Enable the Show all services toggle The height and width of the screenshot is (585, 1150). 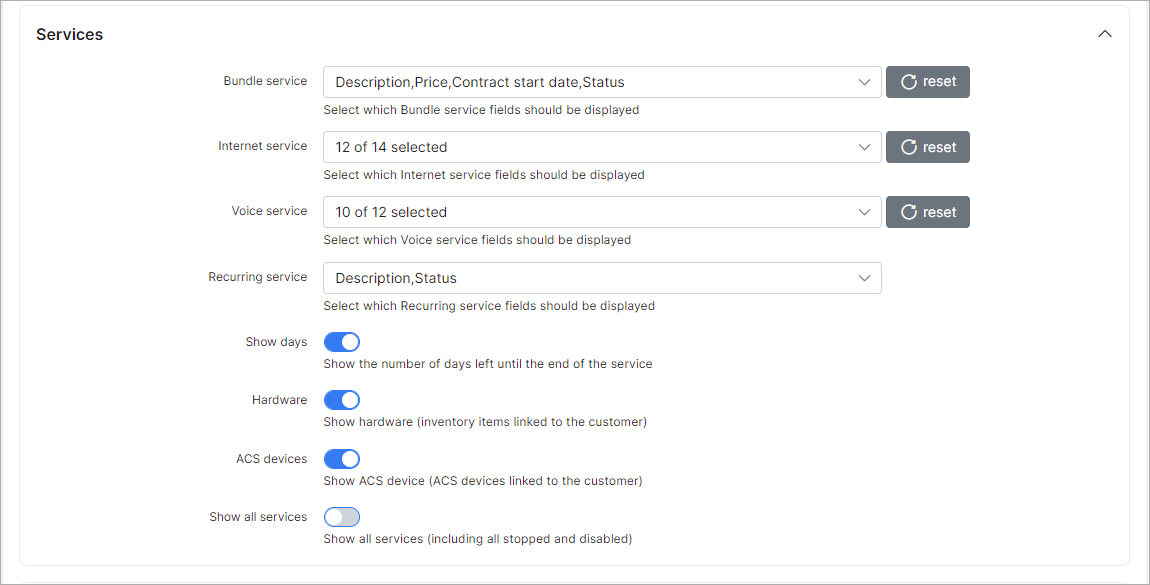click(x=341, y=517)
